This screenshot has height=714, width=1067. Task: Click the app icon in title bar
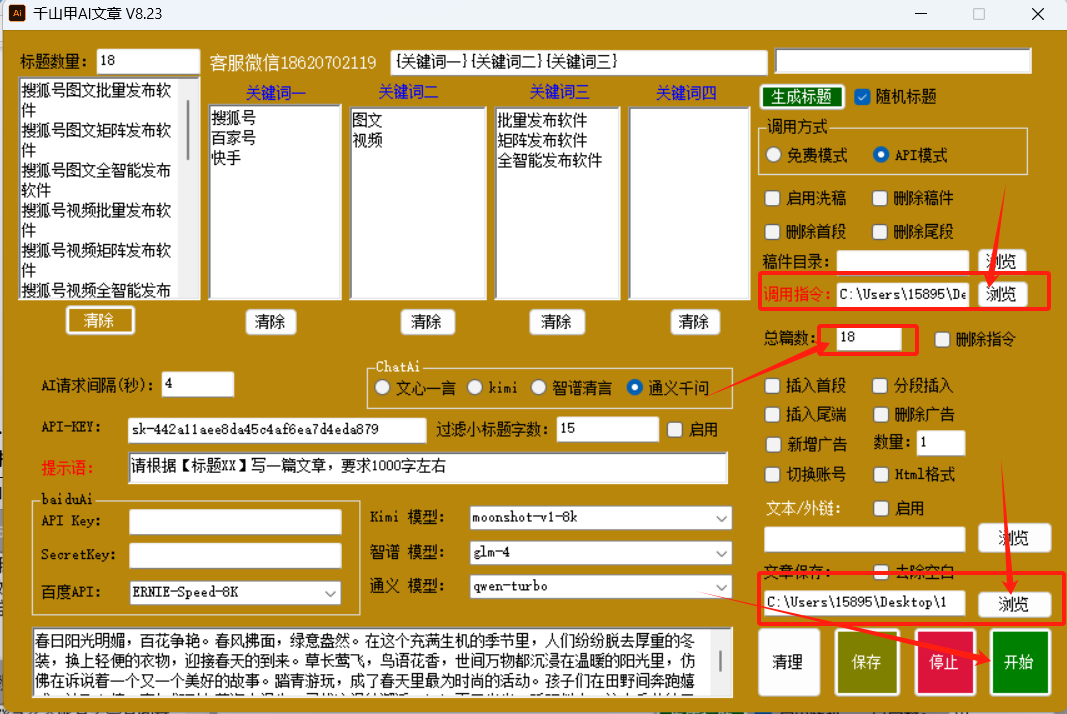coord(17,13)
